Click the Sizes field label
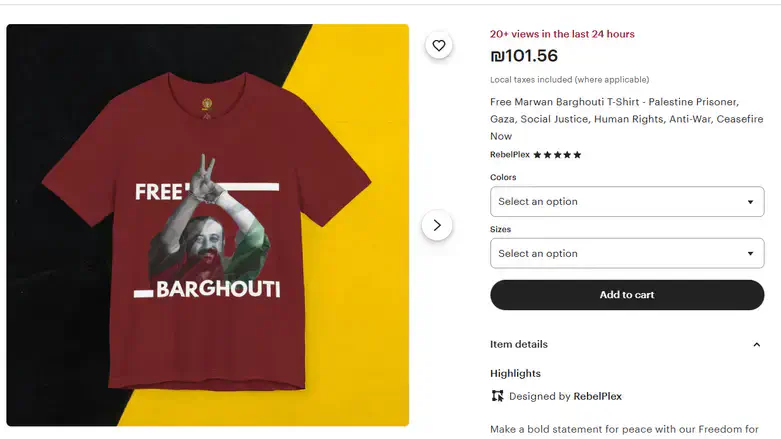Screen dimensions: 781x439 point(500,229)
